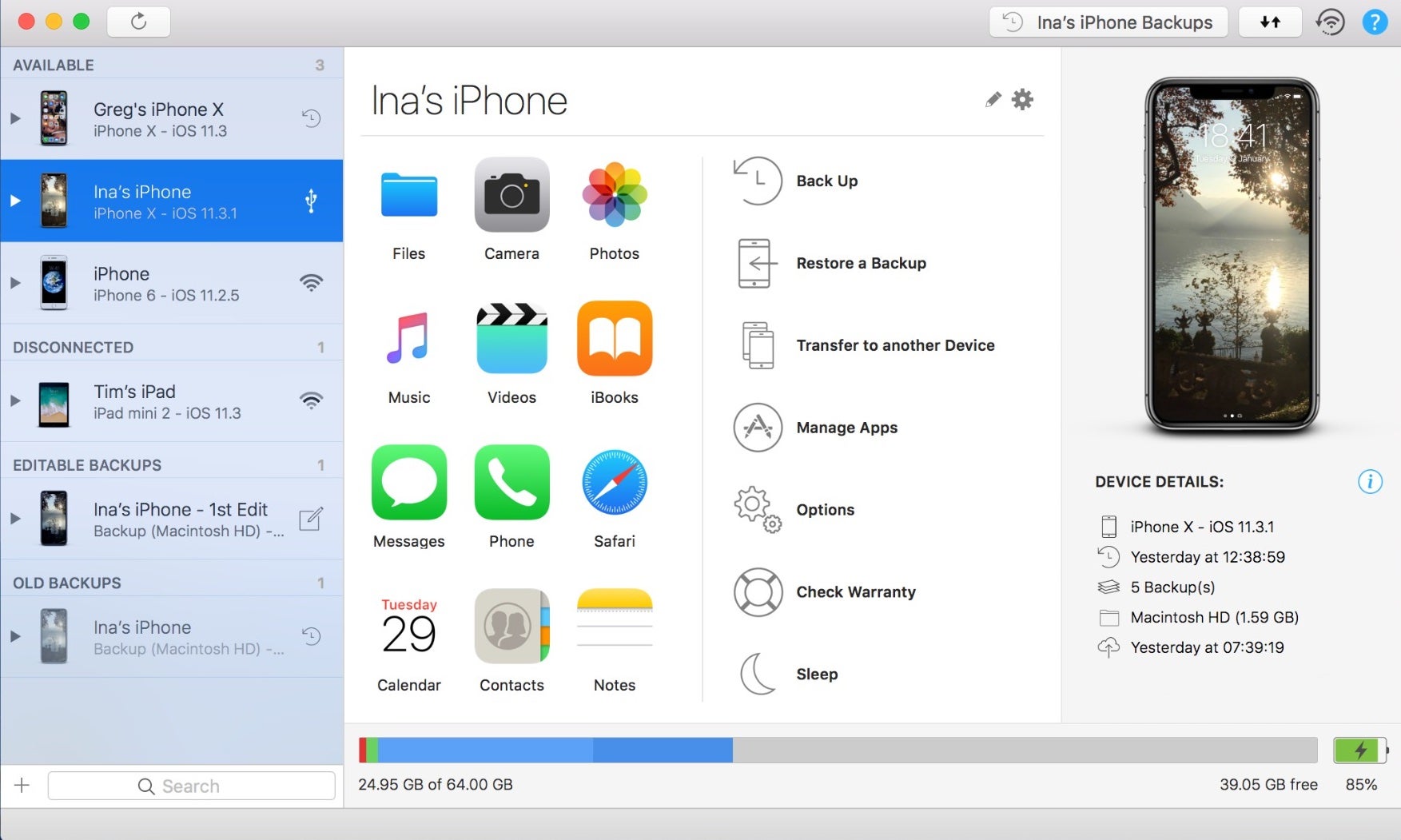Open the Safari app icon

[x=614, y=482]
